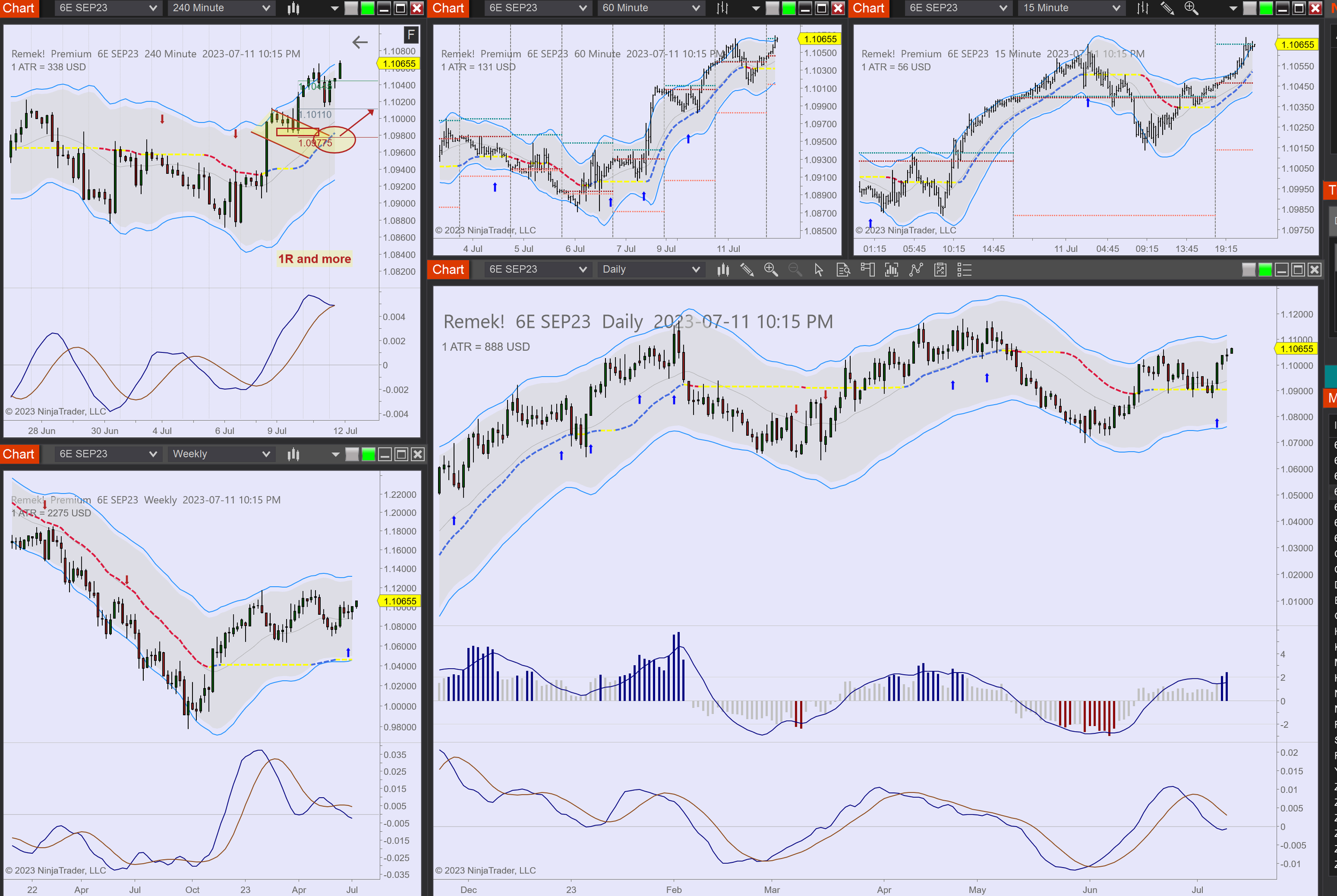Toggle gray interval link on Daily chart

(x=1249, y=270)
